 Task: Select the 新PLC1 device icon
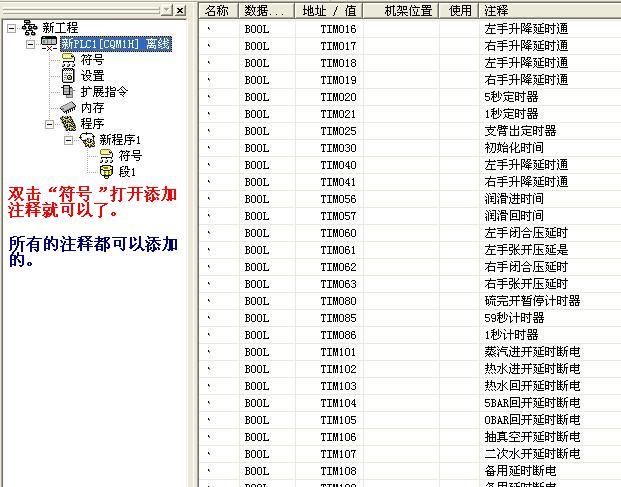click(49, 45)
